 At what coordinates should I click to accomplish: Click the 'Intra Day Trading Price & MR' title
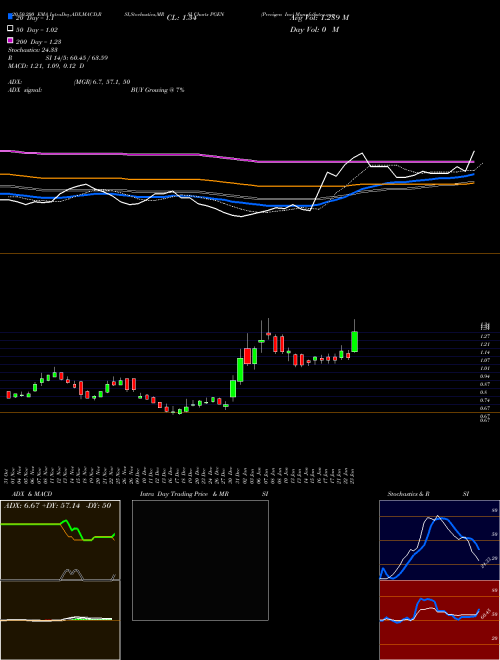click(x=184, y=494)
